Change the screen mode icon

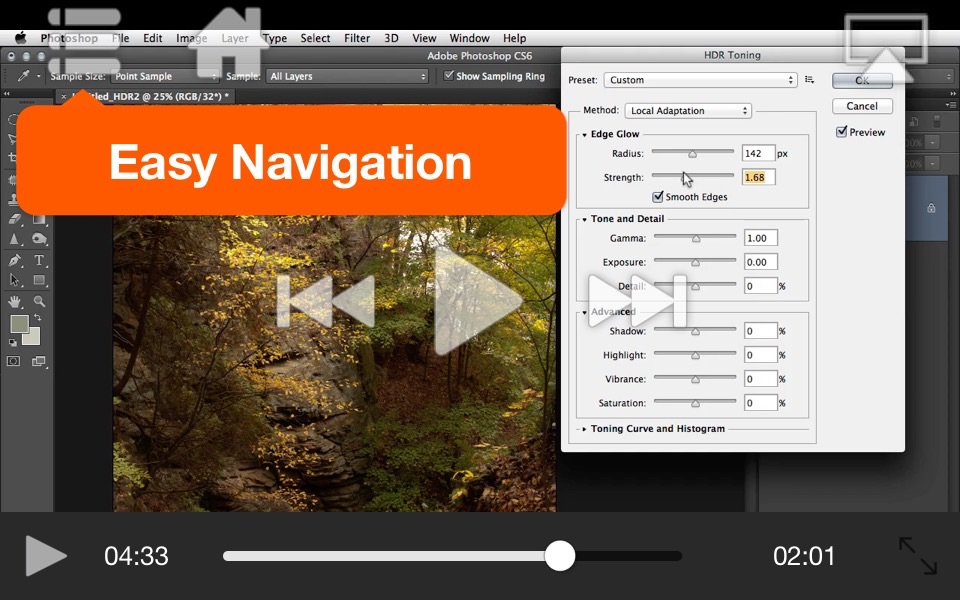(x=39, y=361)
